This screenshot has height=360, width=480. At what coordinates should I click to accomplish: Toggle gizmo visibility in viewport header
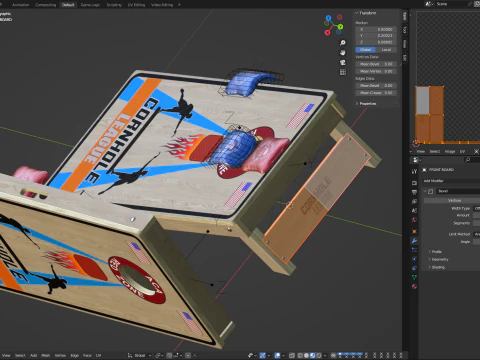(262, 355)
